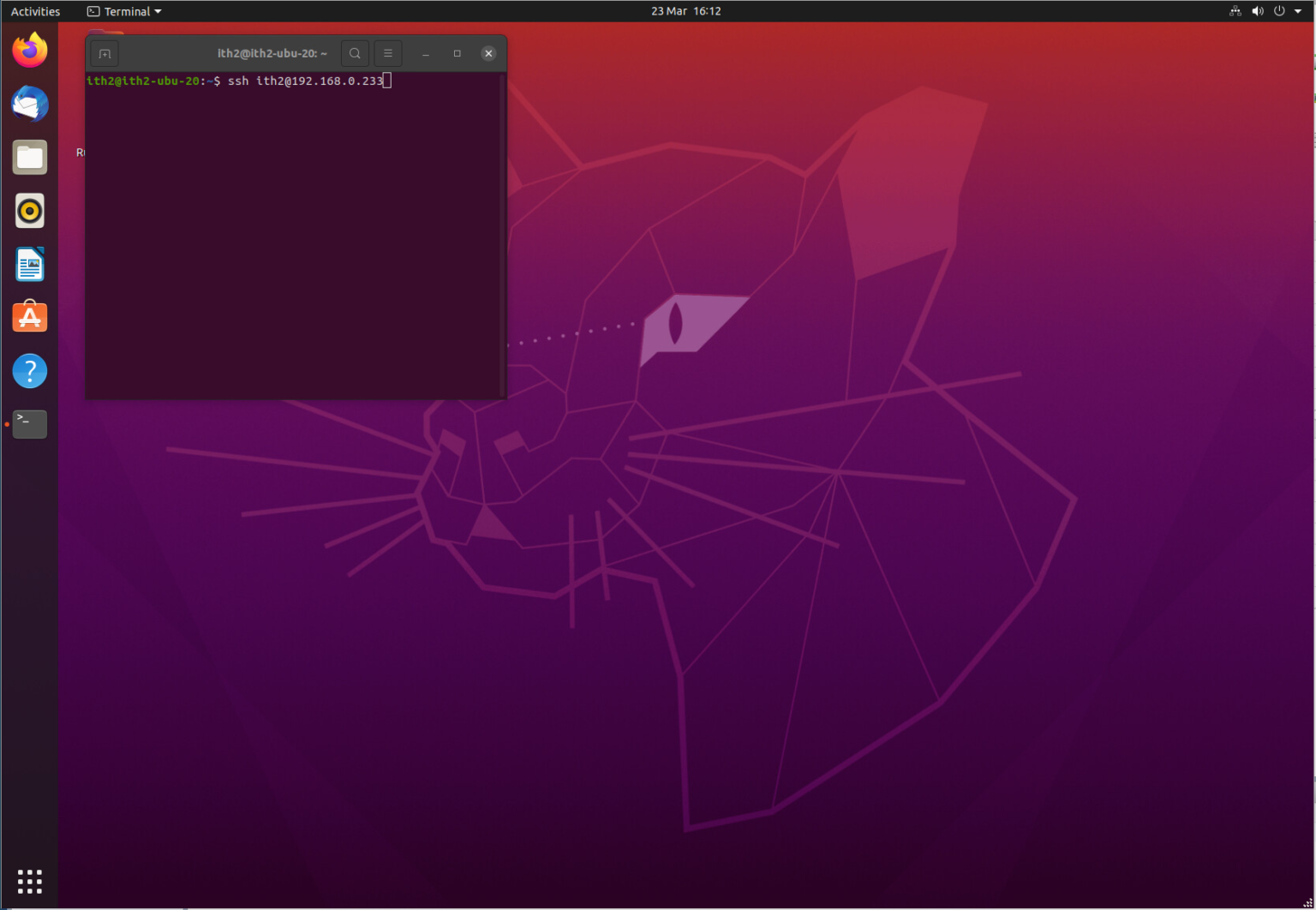This screenshot has width=1316, height=910.
Task: Click the power status icon
Action: tap(1279, 11)
